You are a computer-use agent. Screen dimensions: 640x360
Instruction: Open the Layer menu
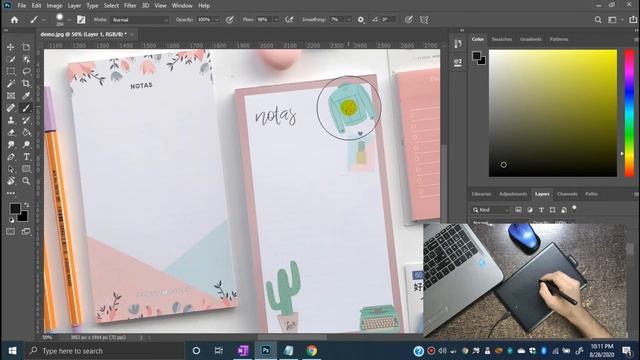point(74,6)
